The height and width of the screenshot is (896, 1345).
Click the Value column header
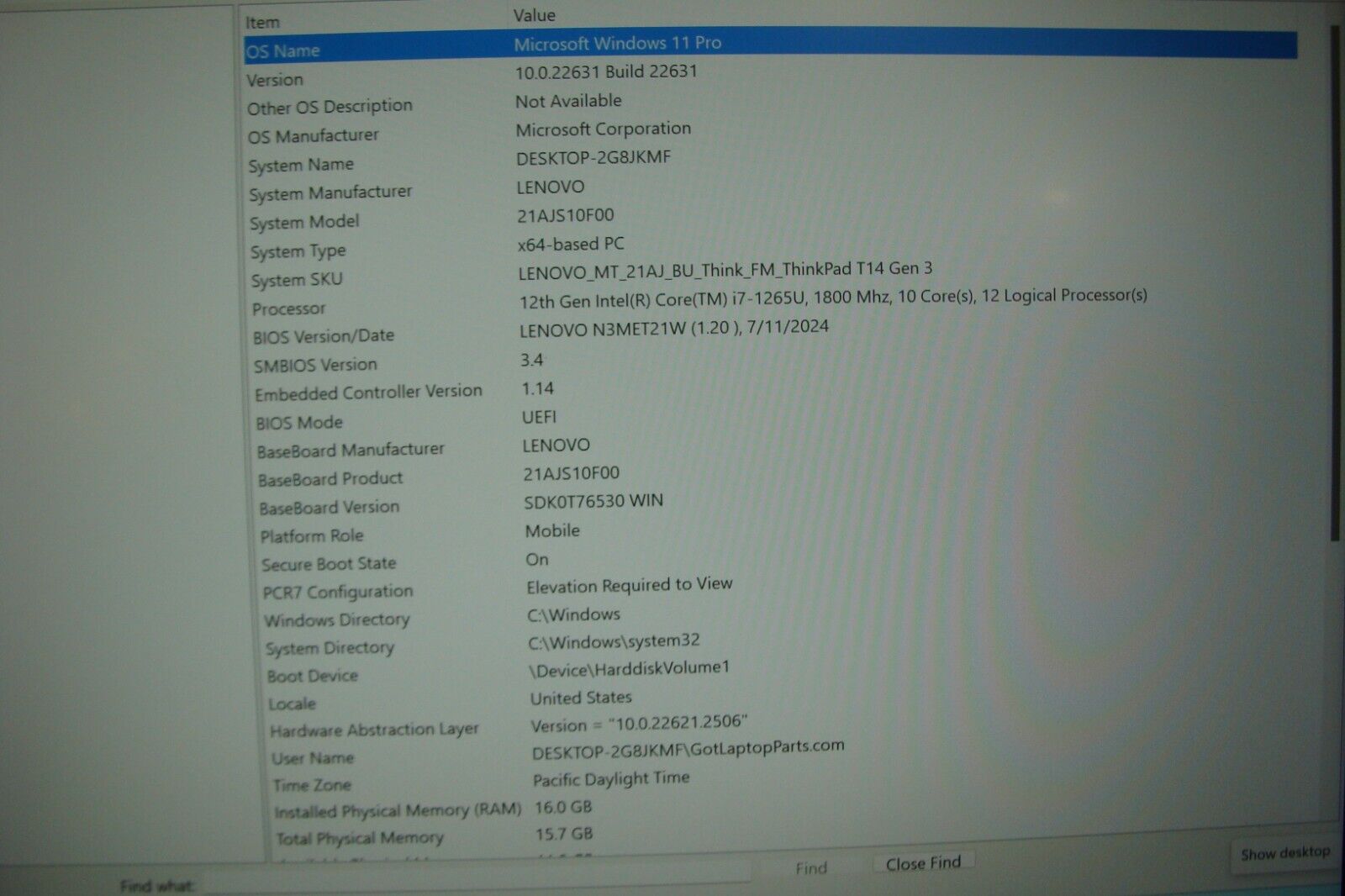pyautogui.click(x=535, y=16)
